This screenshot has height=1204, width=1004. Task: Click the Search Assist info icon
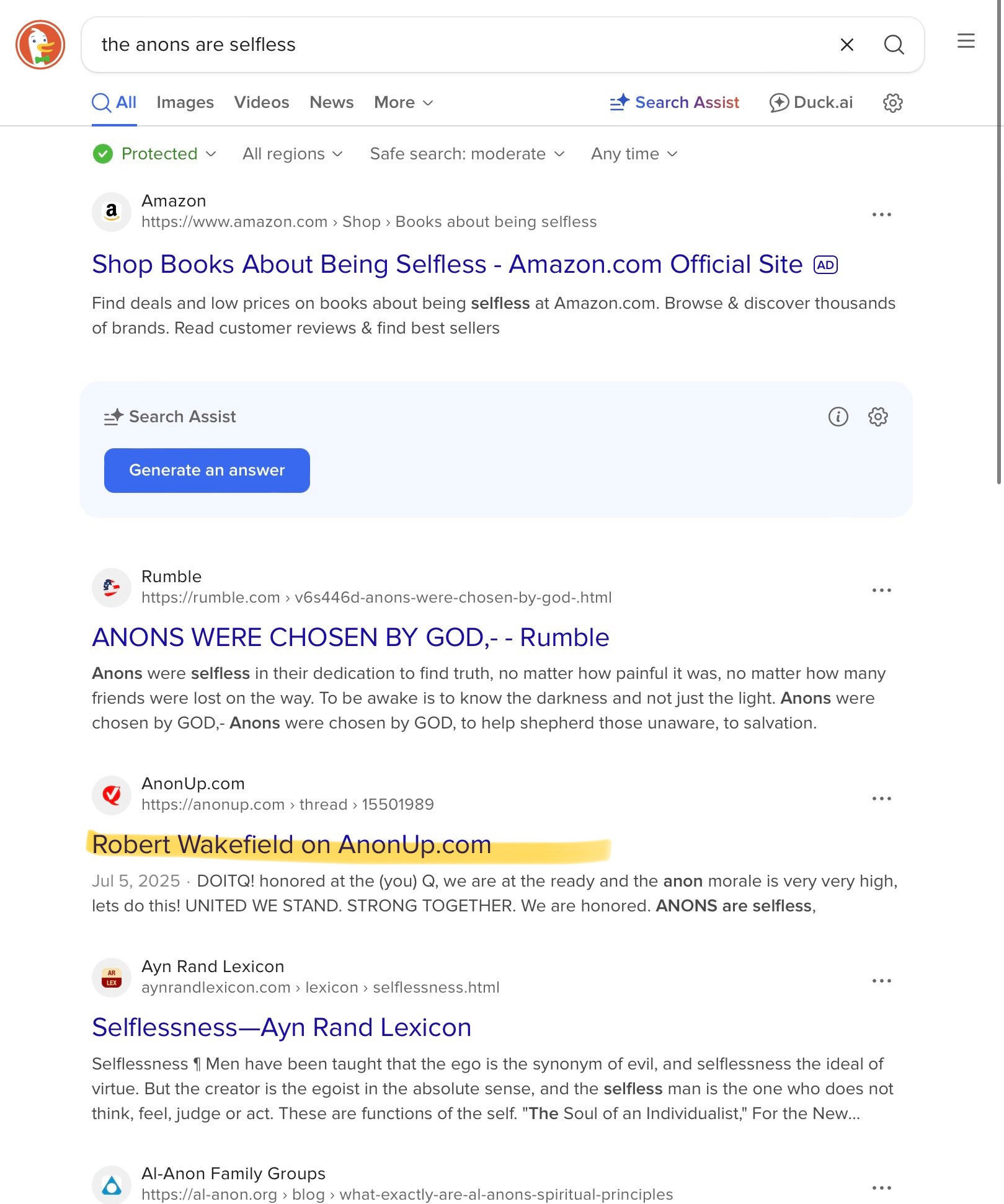pos(838,417)
